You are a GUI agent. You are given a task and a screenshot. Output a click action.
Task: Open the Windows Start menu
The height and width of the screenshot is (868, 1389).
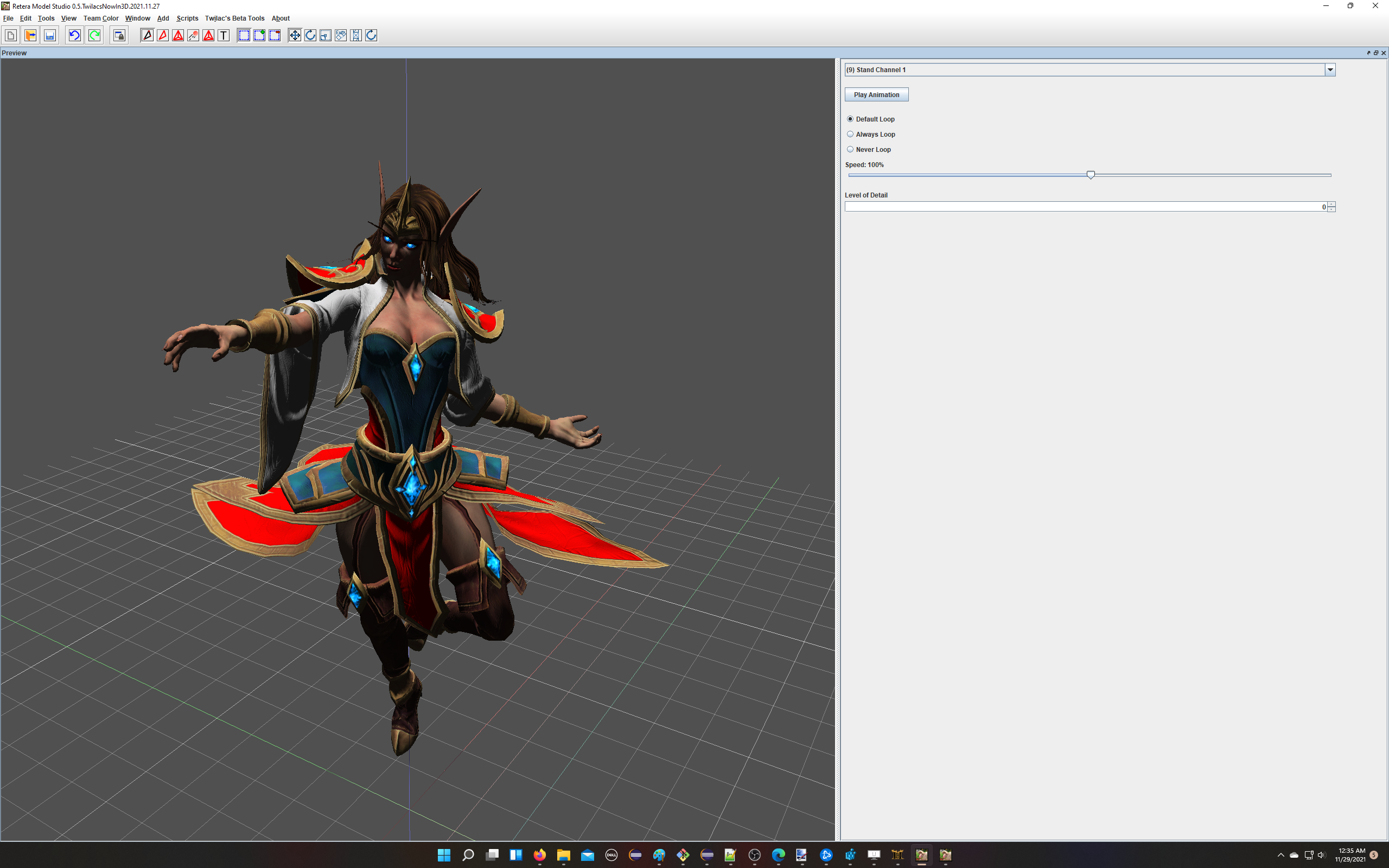tap(444, 855)
